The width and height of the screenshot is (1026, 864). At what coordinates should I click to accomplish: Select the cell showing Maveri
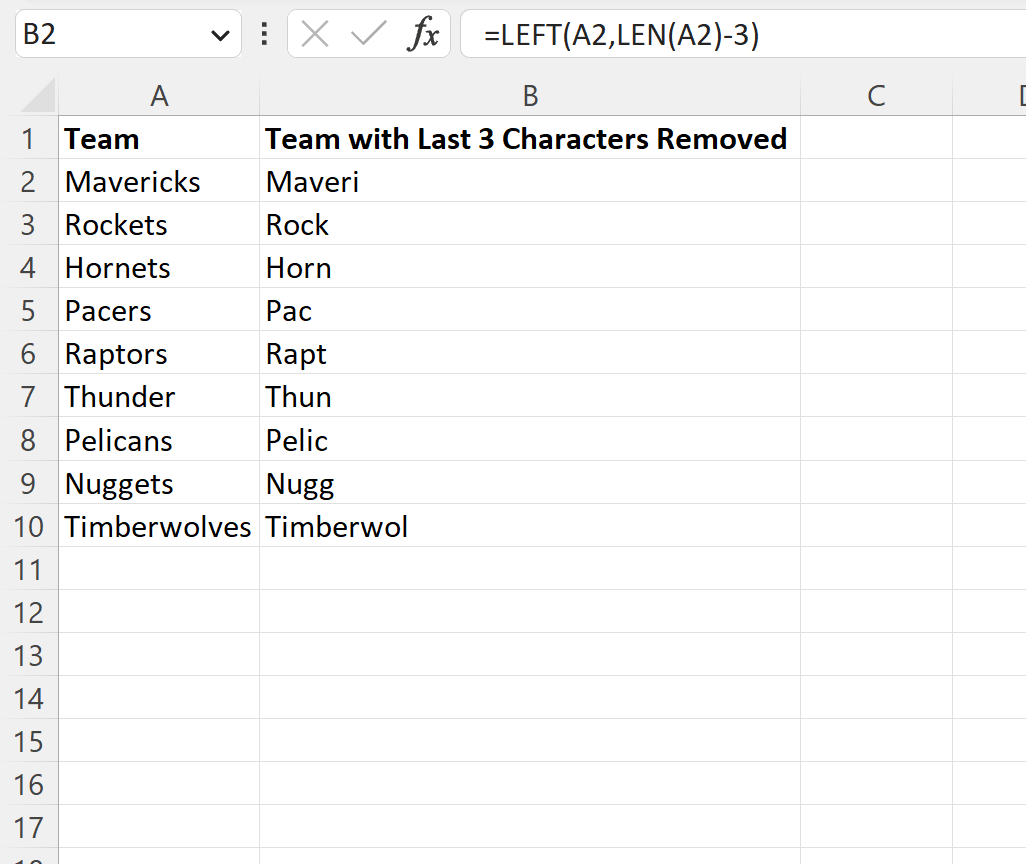(x=530, y=182)
